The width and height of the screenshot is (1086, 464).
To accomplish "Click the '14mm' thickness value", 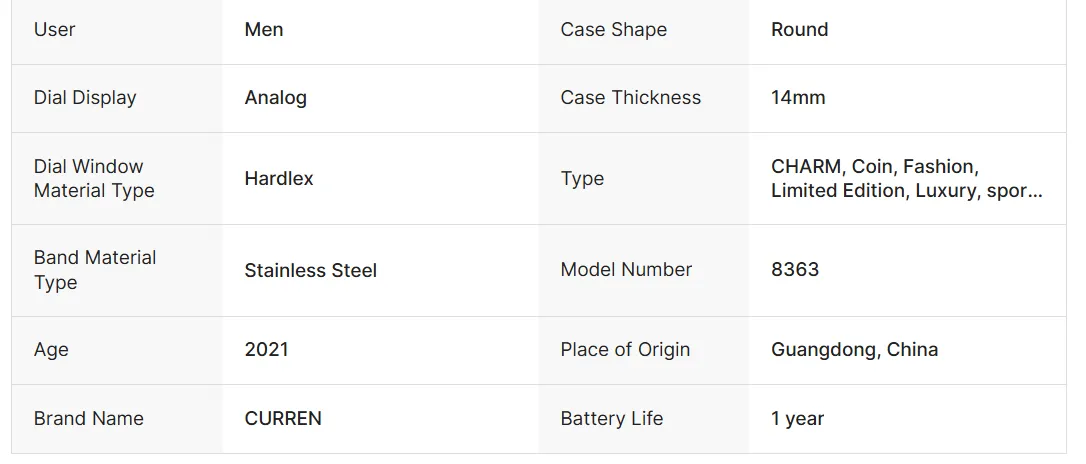I will coord(798,98).
